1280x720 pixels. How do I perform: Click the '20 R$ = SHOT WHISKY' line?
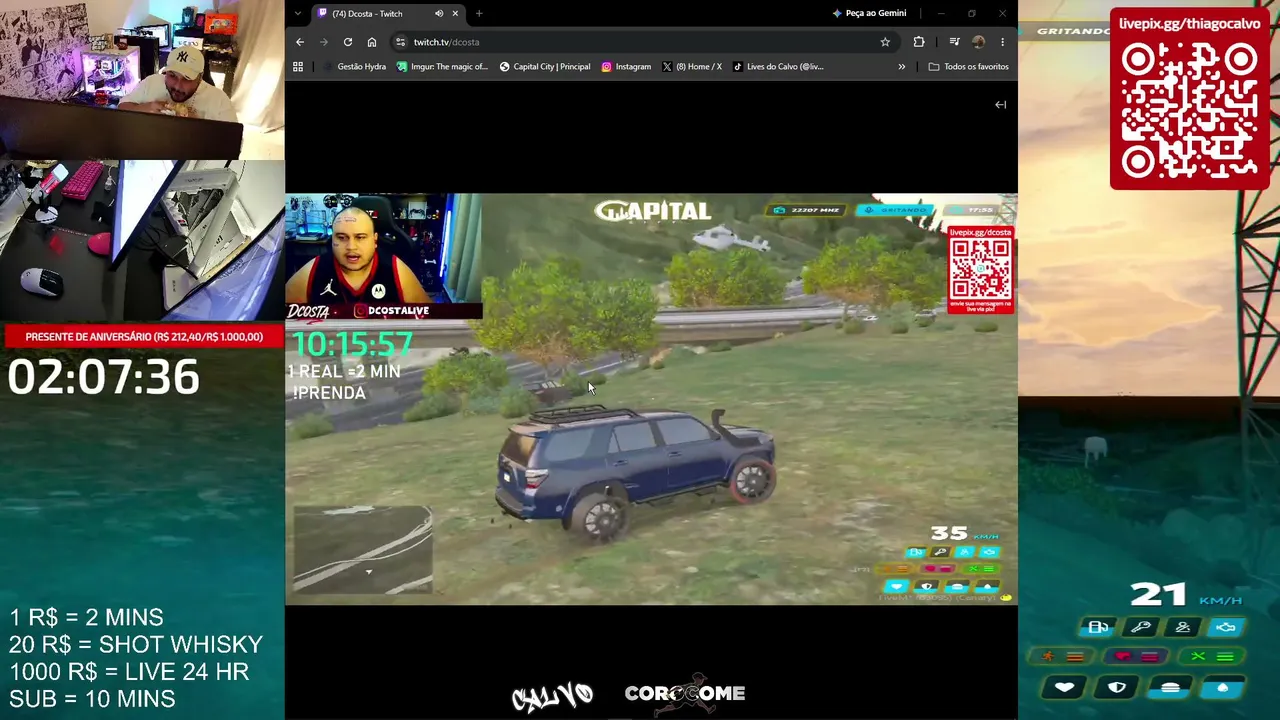(x=137, y=645)
